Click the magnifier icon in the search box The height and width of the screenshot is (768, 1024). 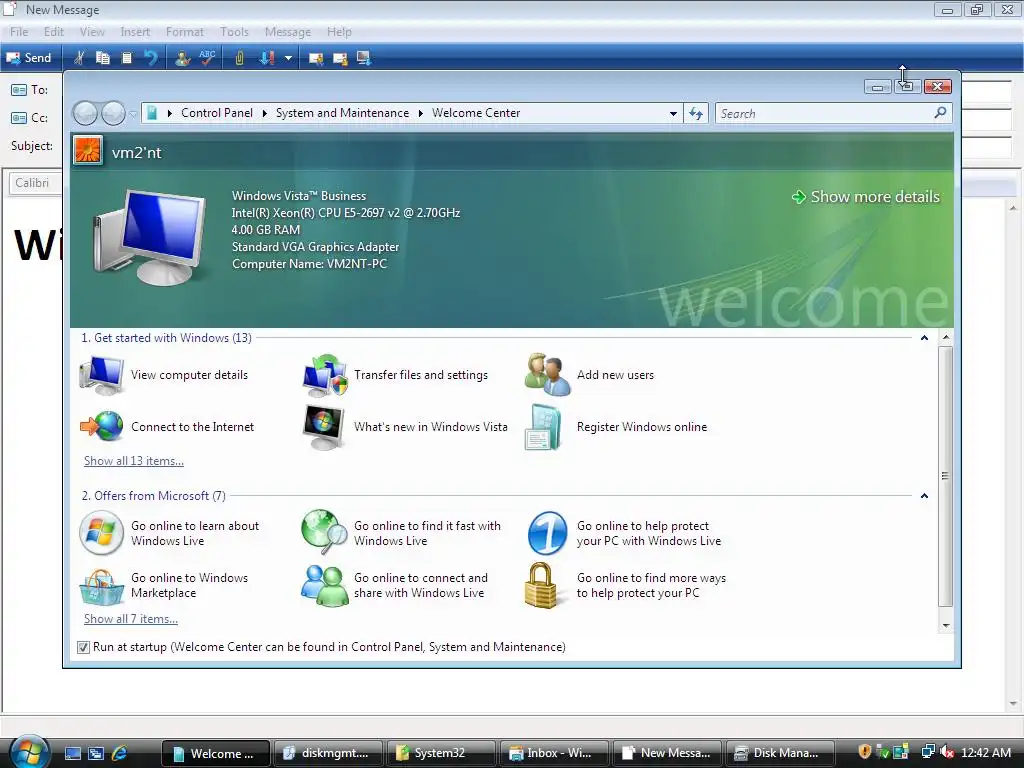point(940,113)
